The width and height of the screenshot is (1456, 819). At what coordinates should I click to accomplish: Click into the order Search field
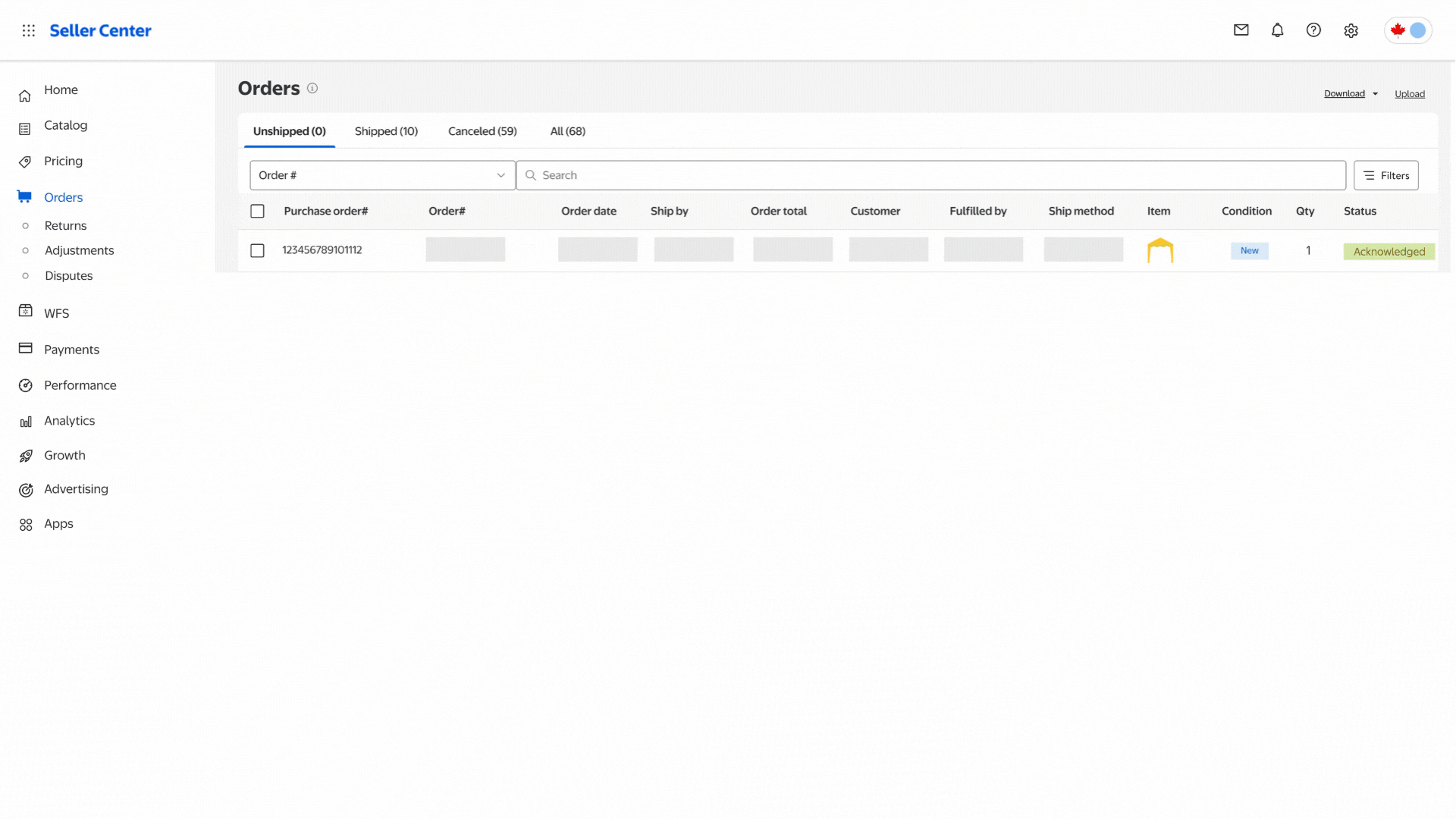tap(933, 175)
